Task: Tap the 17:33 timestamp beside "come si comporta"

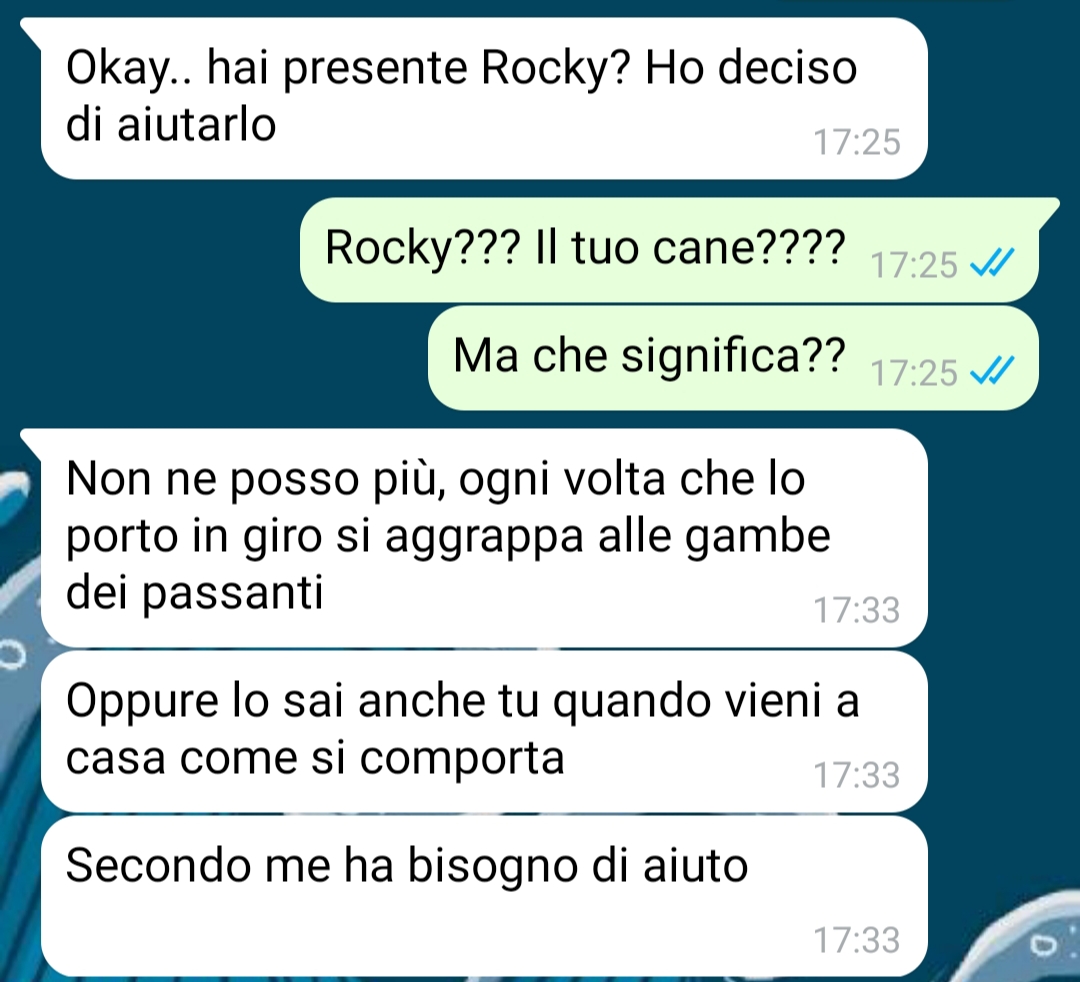Action: 857,775
